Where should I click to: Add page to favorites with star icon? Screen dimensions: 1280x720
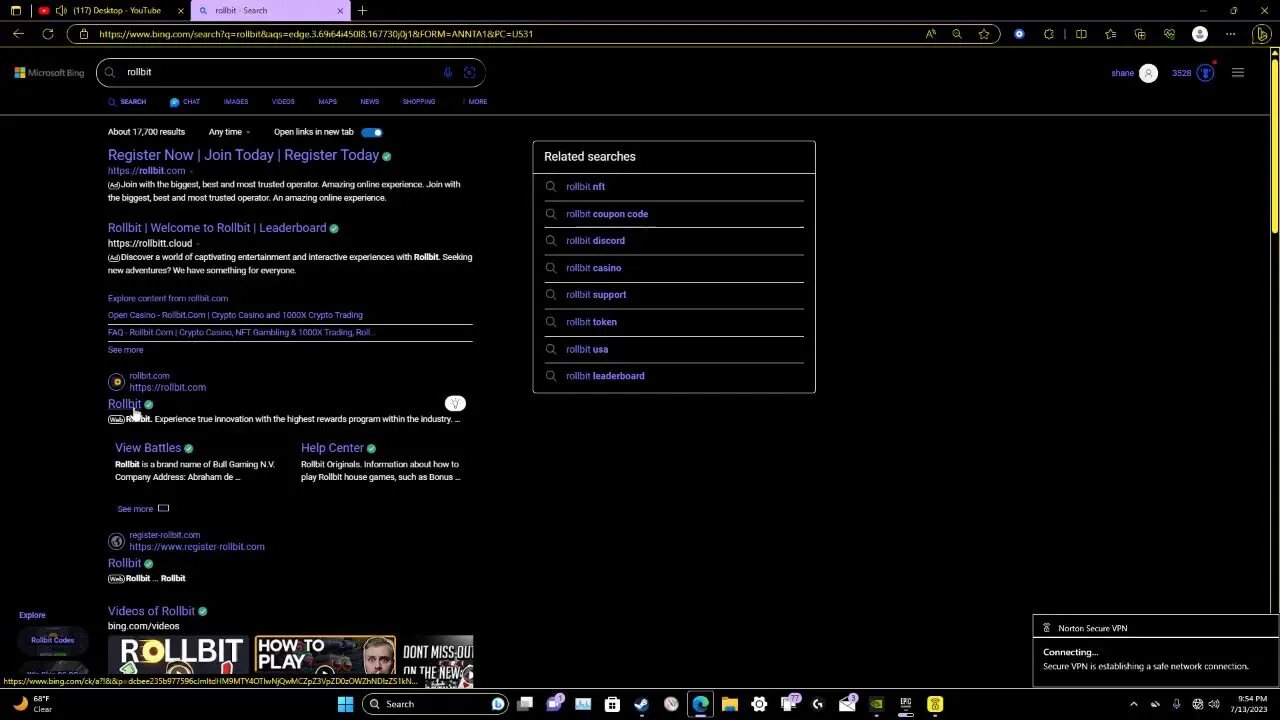click(984, 34)
